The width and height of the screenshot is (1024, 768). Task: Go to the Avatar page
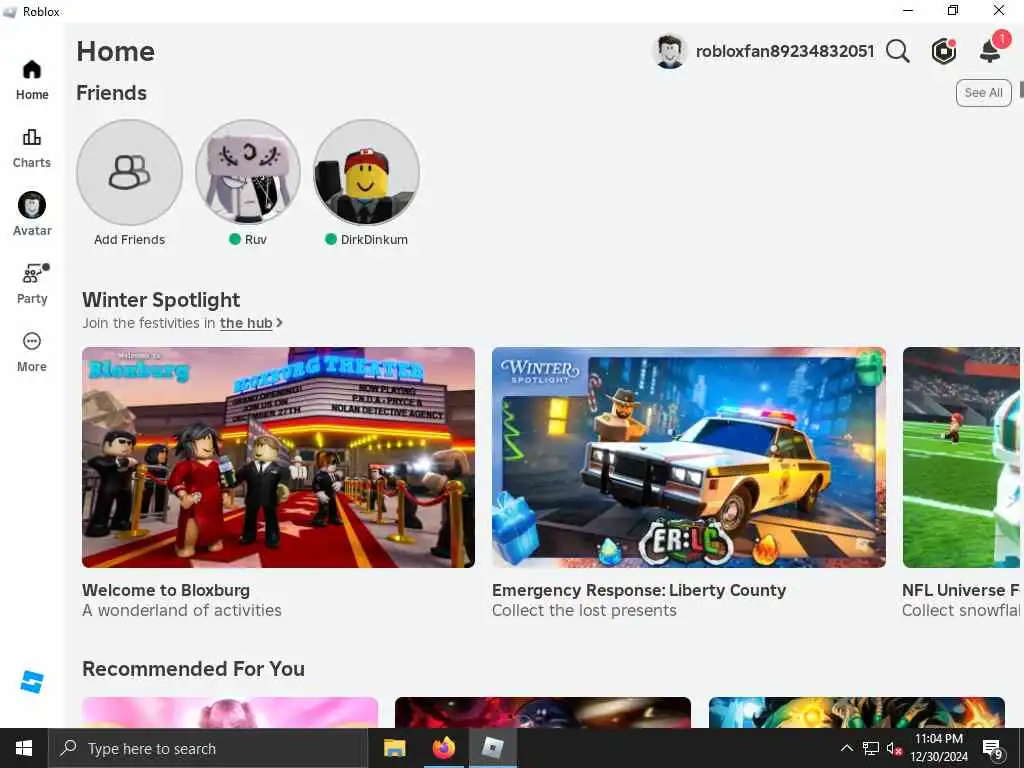point(32,215)
